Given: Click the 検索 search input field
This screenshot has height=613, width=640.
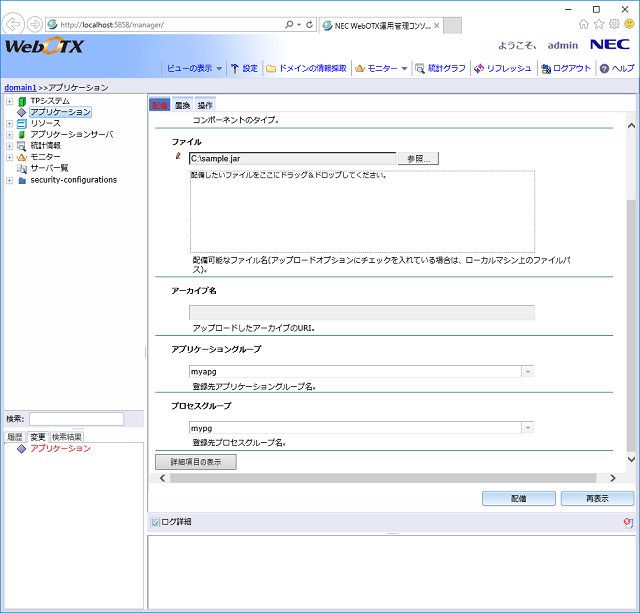Looking at the screenshot, I should (76, 419).
